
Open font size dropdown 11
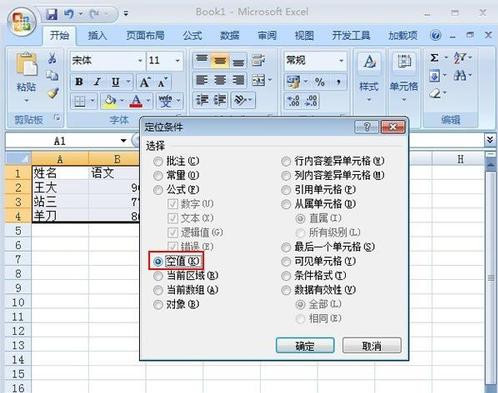[178, 61]
